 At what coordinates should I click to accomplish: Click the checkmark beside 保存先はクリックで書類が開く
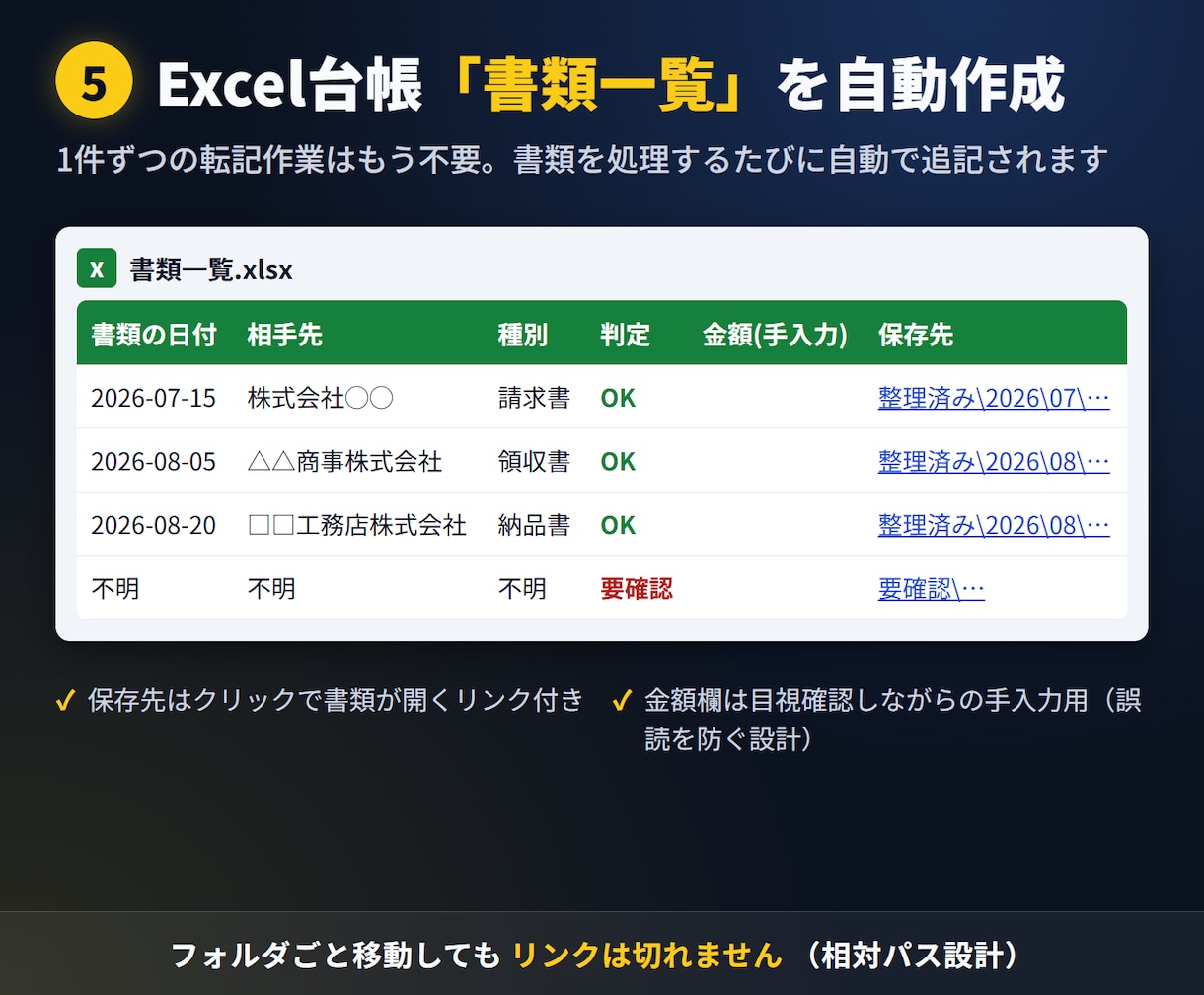point(66,701)
